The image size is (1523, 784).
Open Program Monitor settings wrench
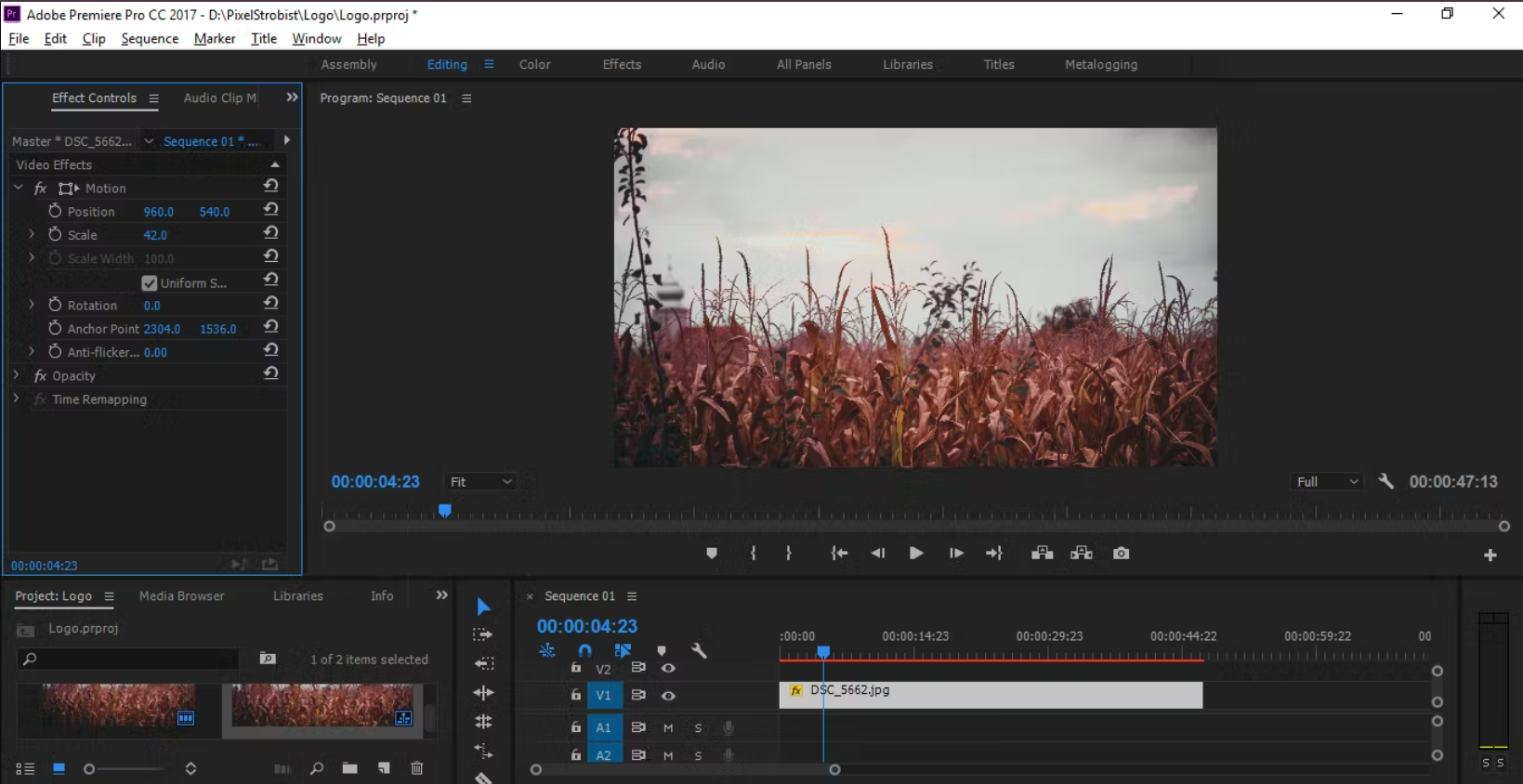(1385, 481)
